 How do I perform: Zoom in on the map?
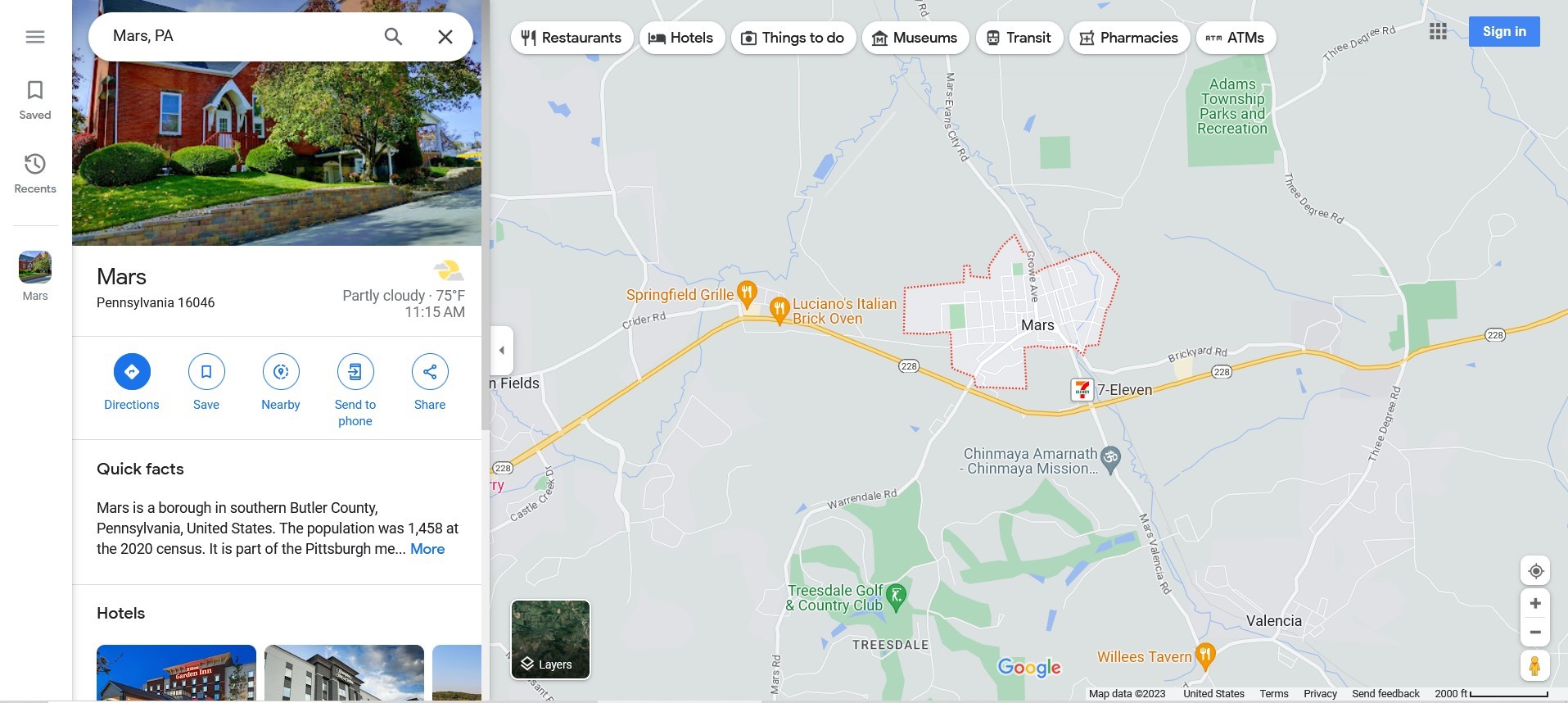coord(1535,603)
